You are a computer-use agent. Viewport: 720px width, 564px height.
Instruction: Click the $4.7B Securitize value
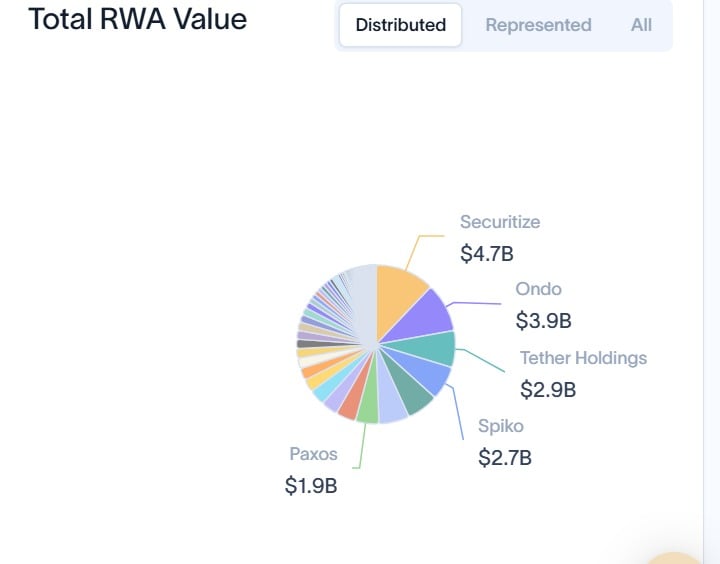tap(487, 254)
